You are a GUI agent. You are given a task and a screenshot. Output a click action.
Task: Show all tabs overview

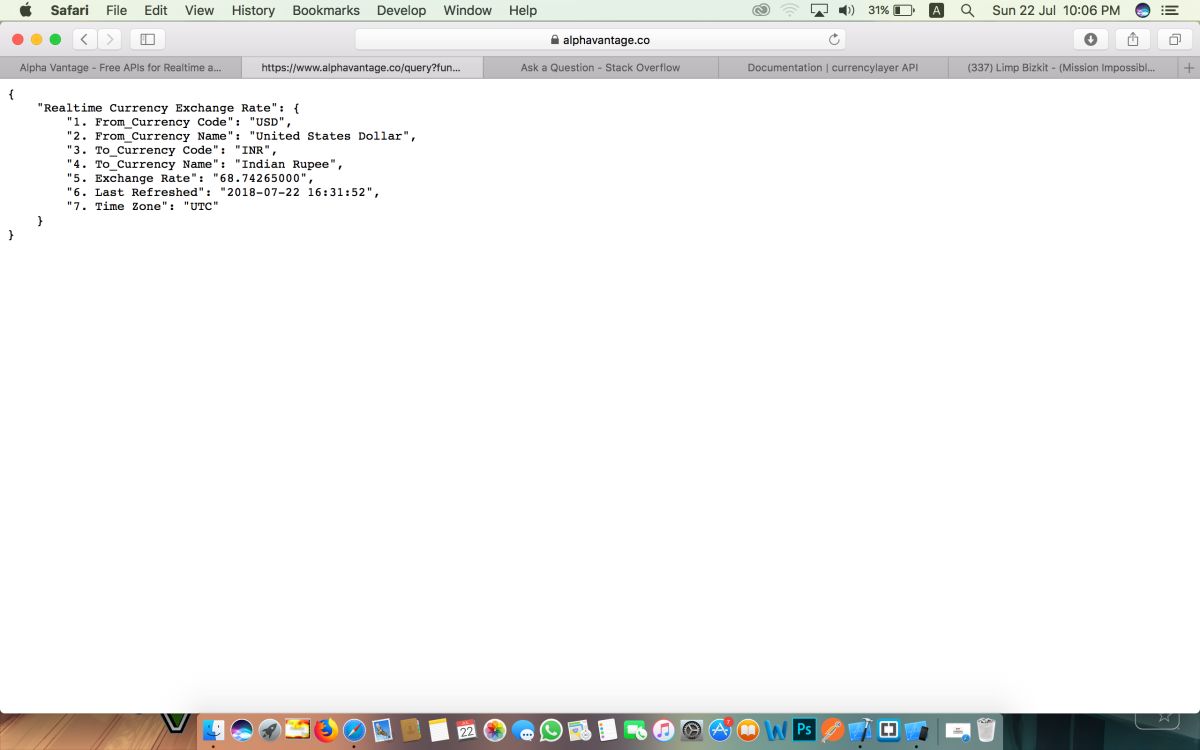tap(1175, 39)
